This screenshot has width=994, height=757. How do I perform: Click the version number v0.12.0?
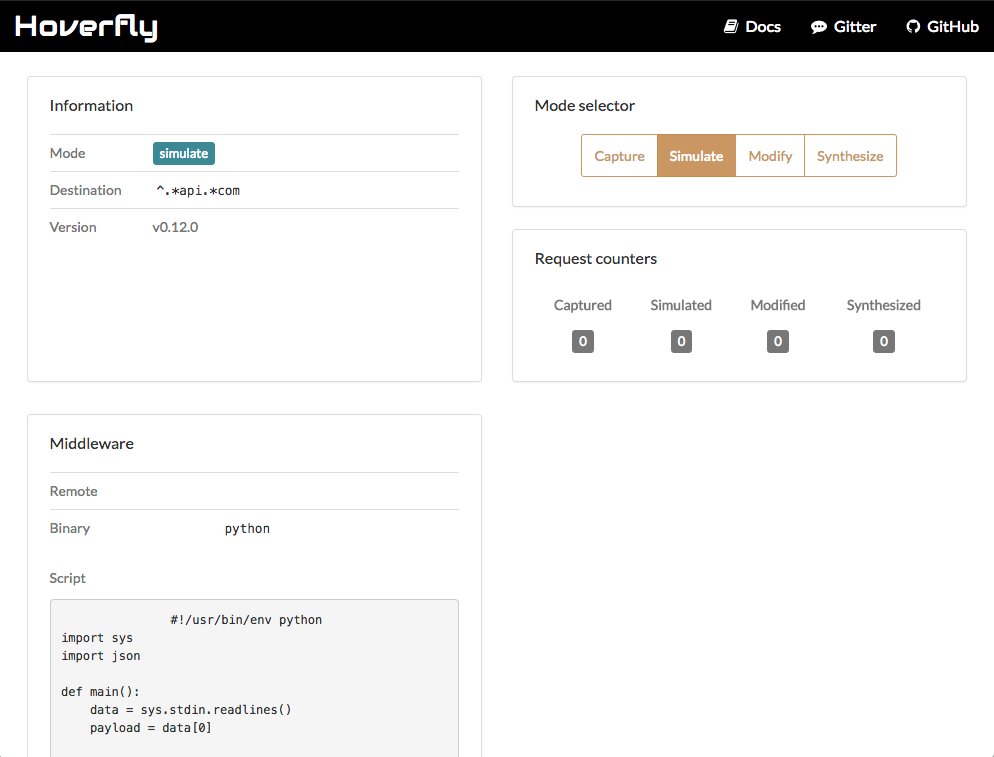[175, 227]
